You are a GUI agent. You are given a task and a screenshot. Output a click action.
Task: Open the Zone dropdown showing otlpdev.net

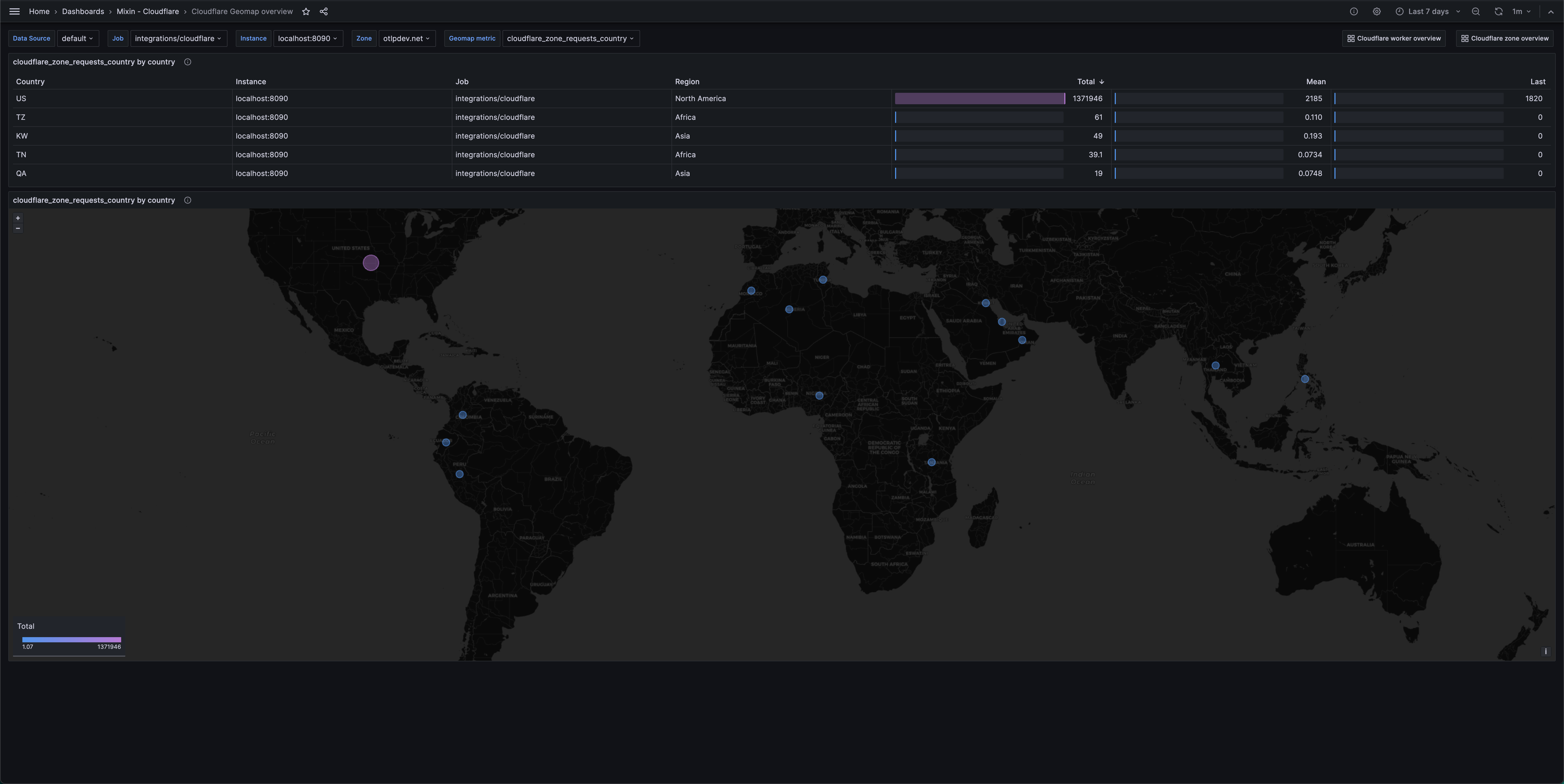click(406, 38)
